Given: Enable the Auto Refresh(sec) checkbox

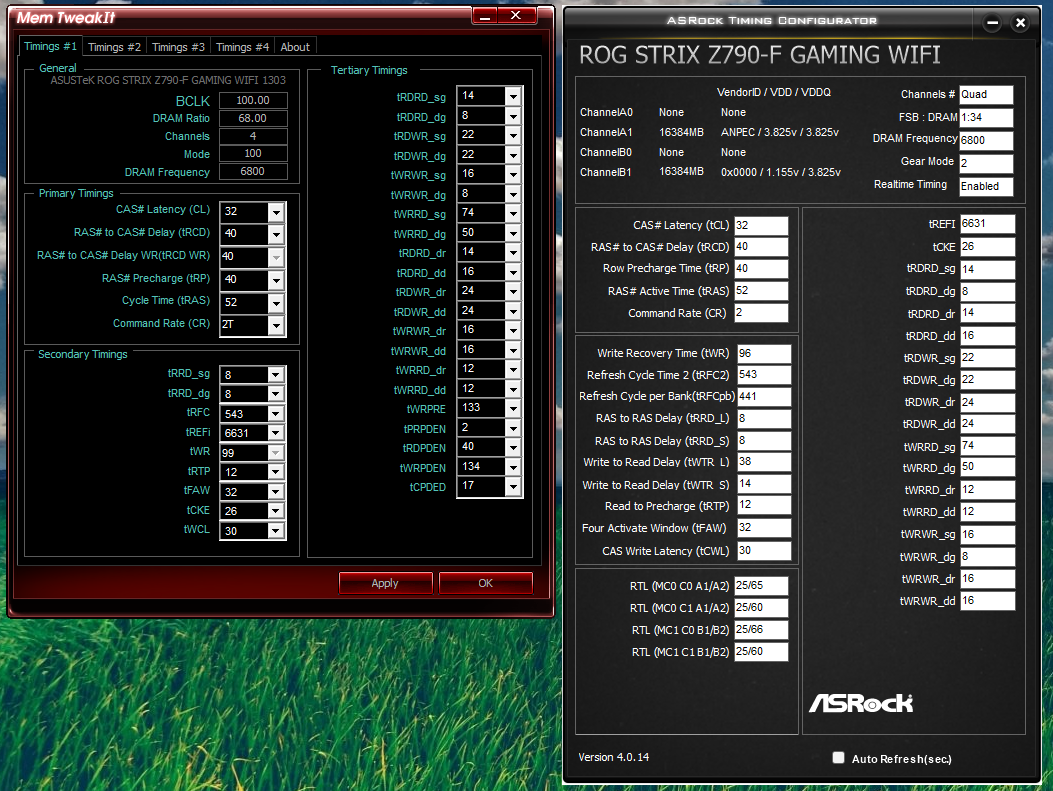Looking at the screenshot, I should 838,757.
